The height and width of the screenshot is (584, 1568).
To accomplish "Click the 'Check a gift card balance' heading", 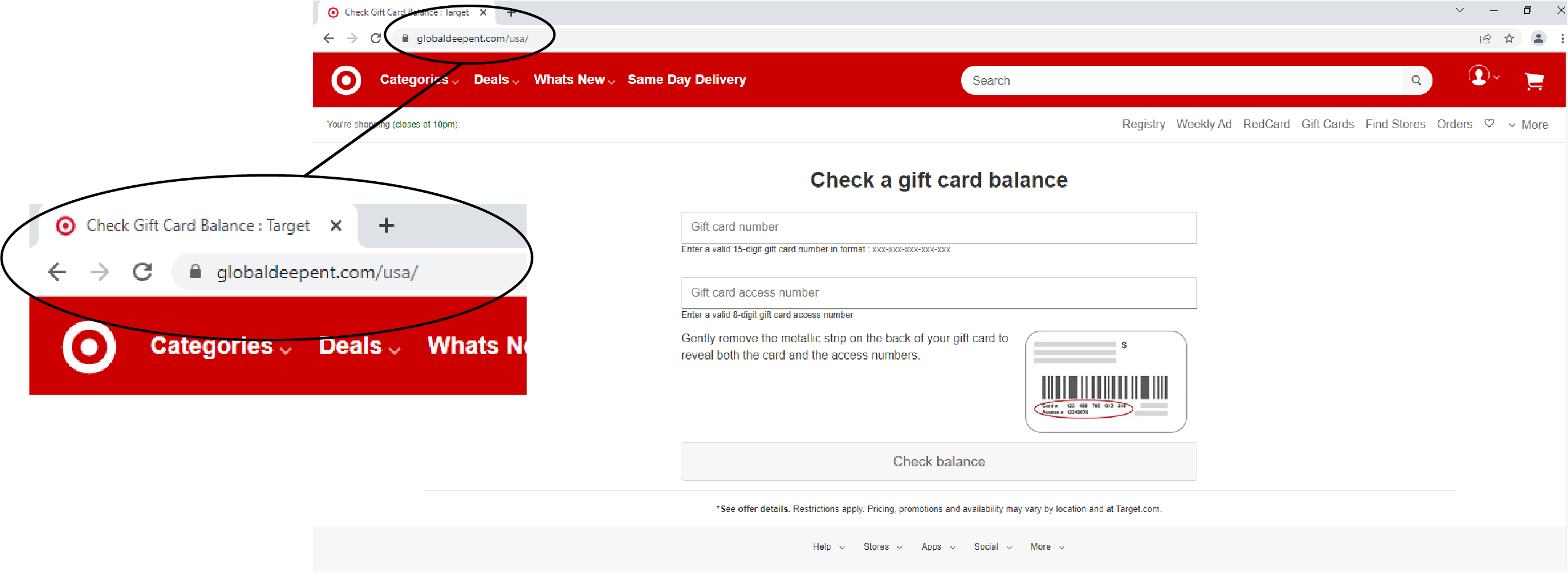I will [x=939, y=179].
